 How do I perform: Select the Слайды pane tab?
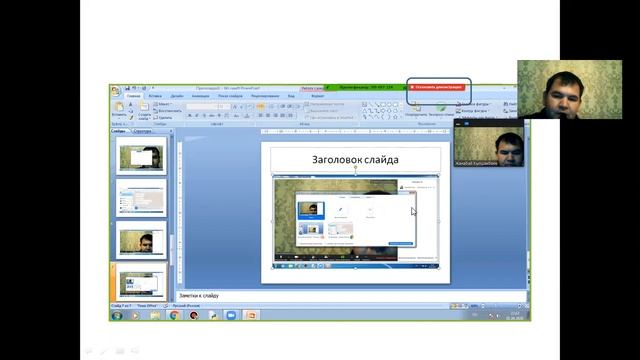point(118,131)
